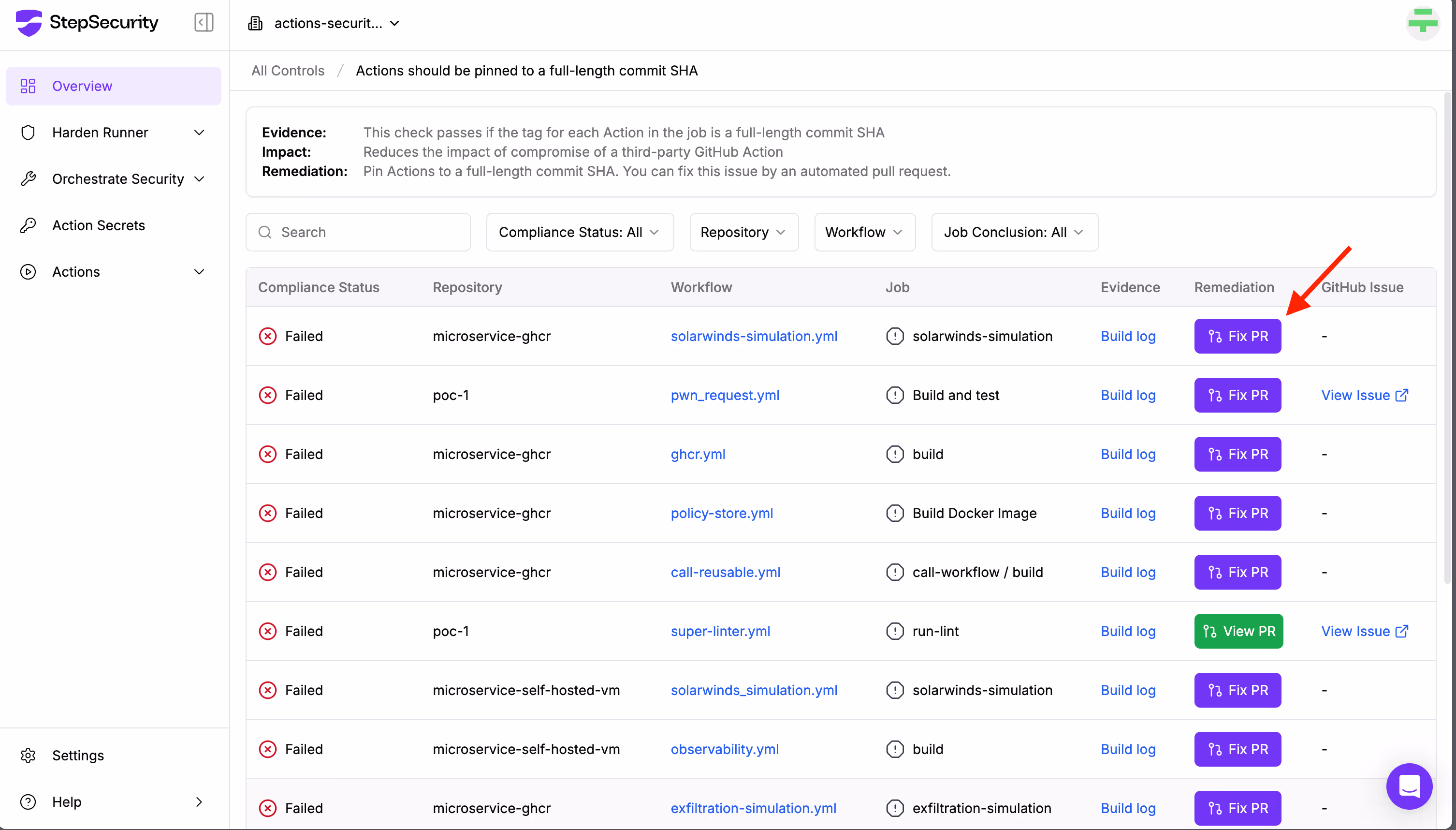This screenshot has width=1456, height=830.
Task: Click the Compliance Status column header
Action: click(x=319, y=287)
